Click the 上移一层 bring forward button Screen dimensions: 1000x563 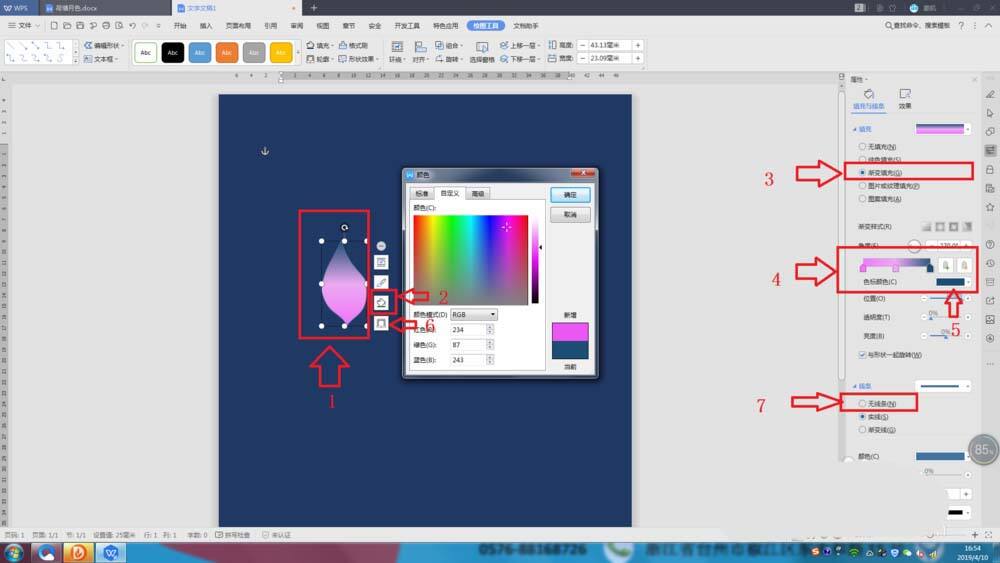click(519, 45)
